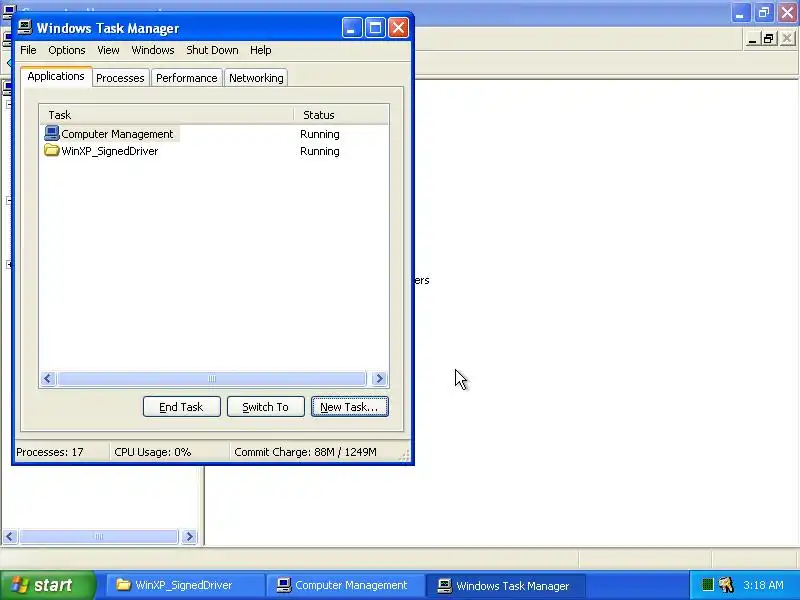
Task: Click Windows Task Manager taskbar button
Action: coord(505,585)
